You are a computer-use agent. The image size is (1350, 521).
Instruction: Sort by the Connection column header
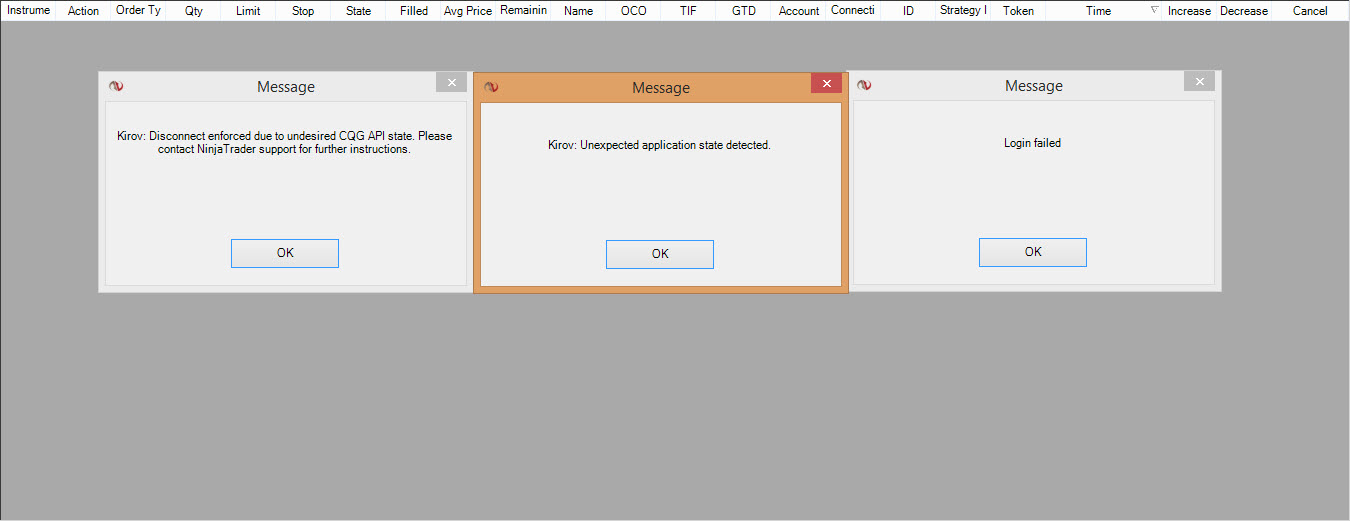[x=853, y=11]
